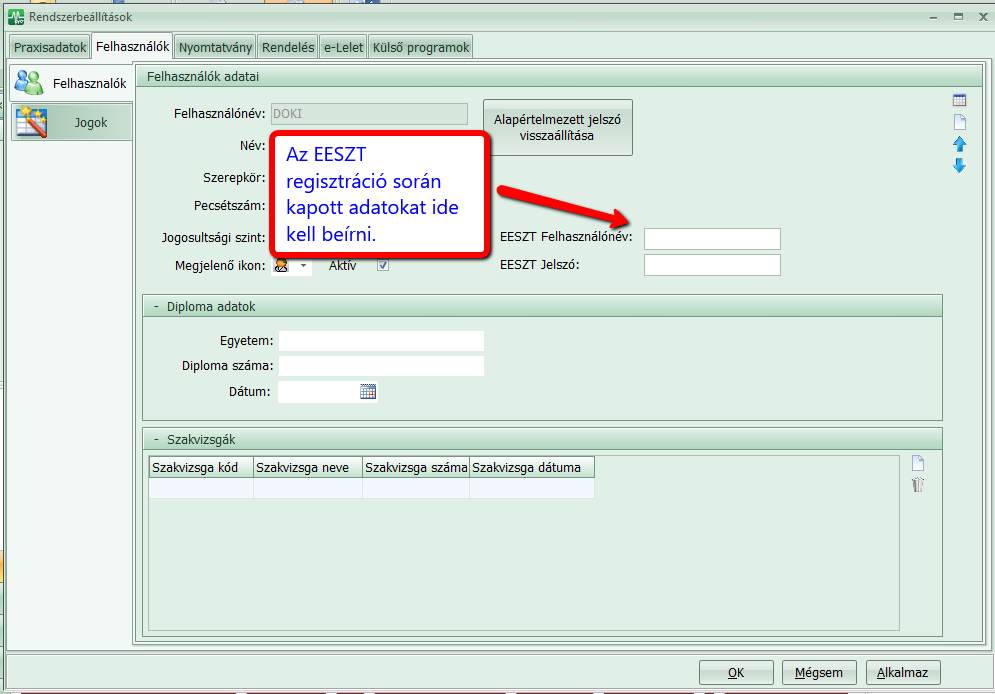Click the blue up arrow icon

[x=959, y=144]
